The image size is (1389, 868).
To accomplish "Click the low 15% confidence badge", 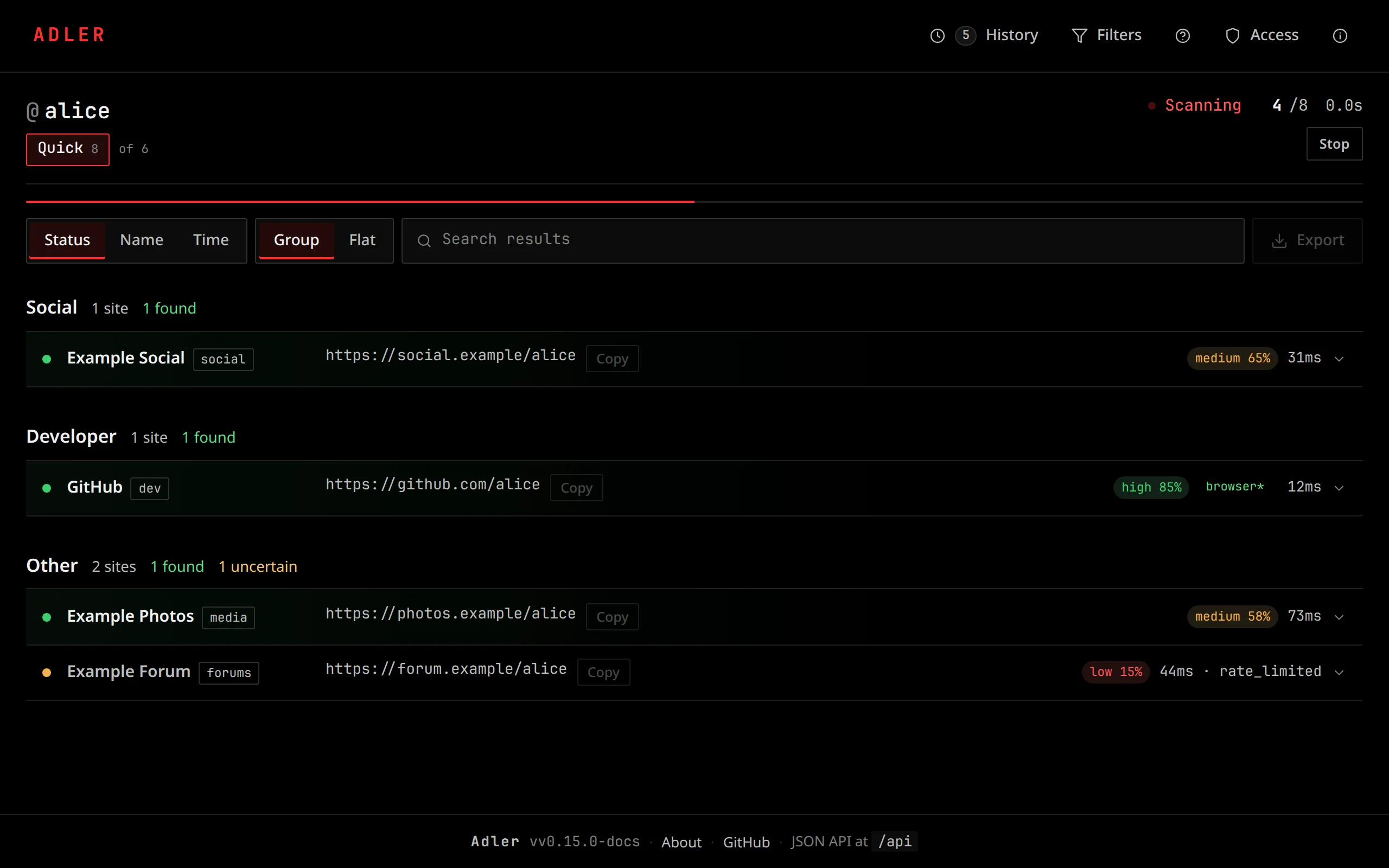I will pos(1116,672).
